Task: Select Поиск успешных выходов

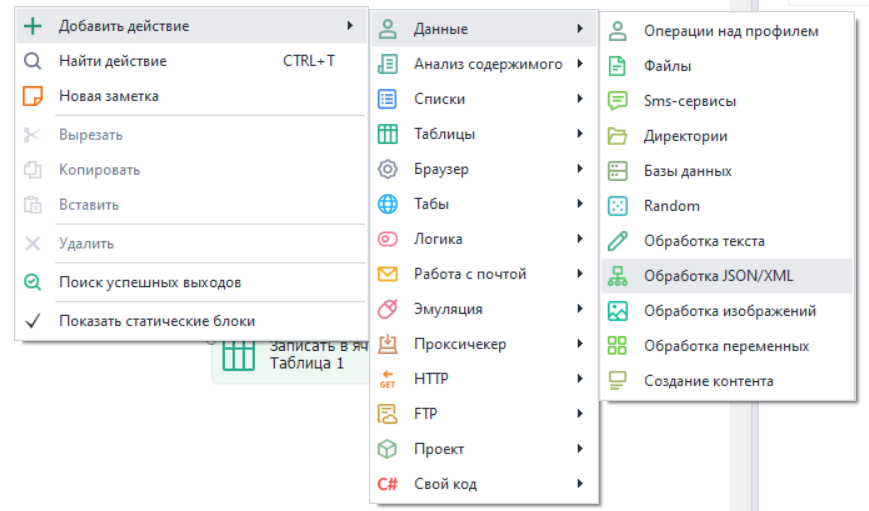Action: [x=149, y=282]
